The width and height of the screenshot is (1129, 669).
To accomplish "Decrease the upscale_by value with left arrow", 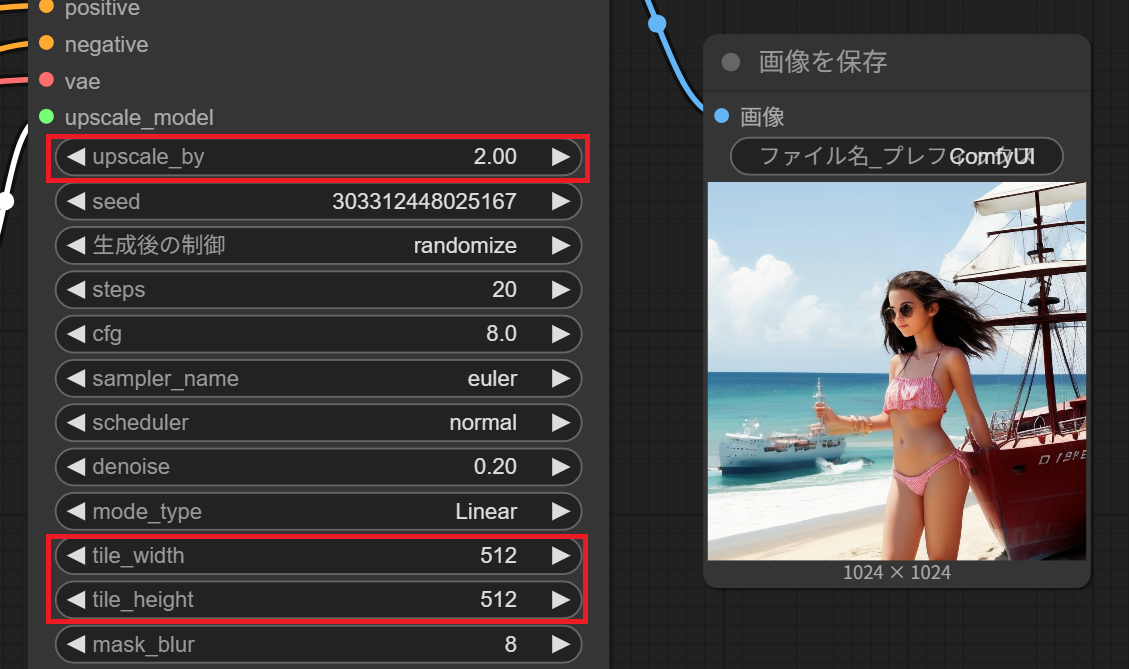I will [x=76, y=157].
